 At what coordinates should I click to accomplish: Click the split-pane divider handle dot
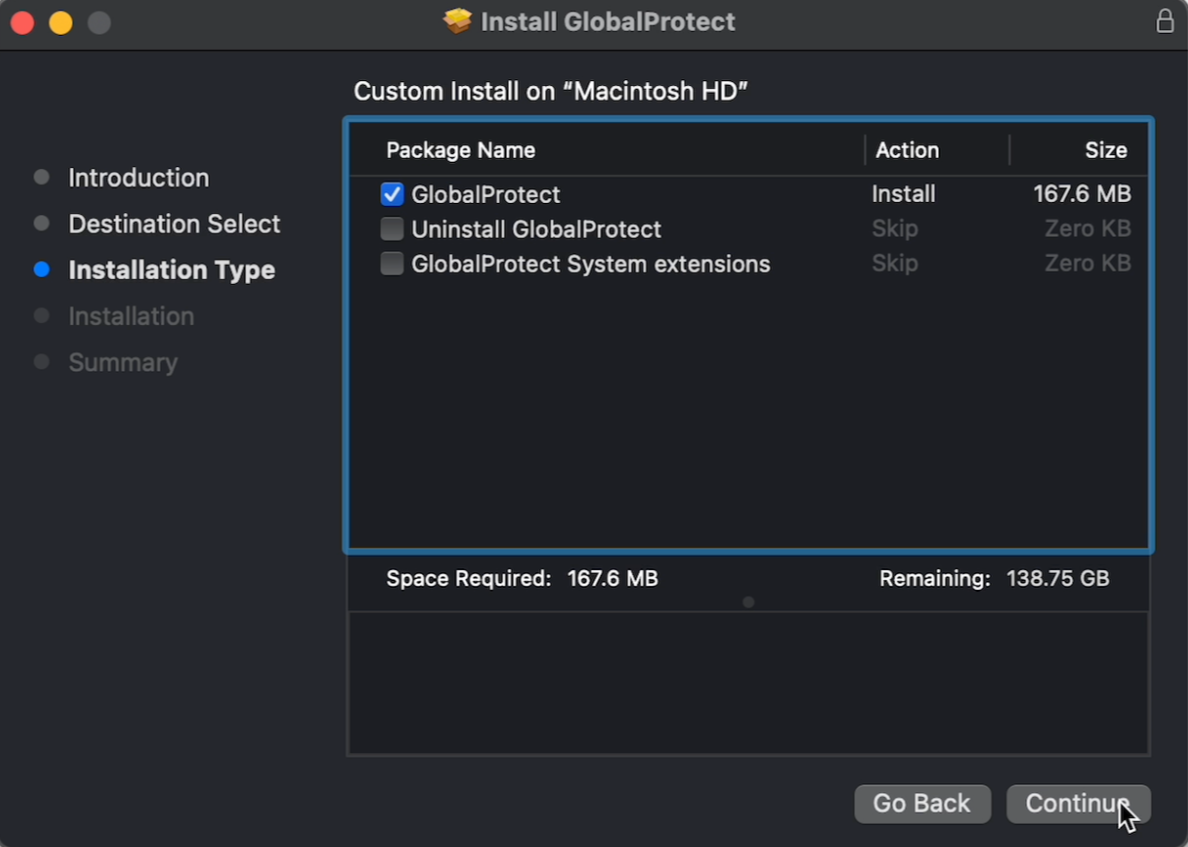click(x=749, y=602)
